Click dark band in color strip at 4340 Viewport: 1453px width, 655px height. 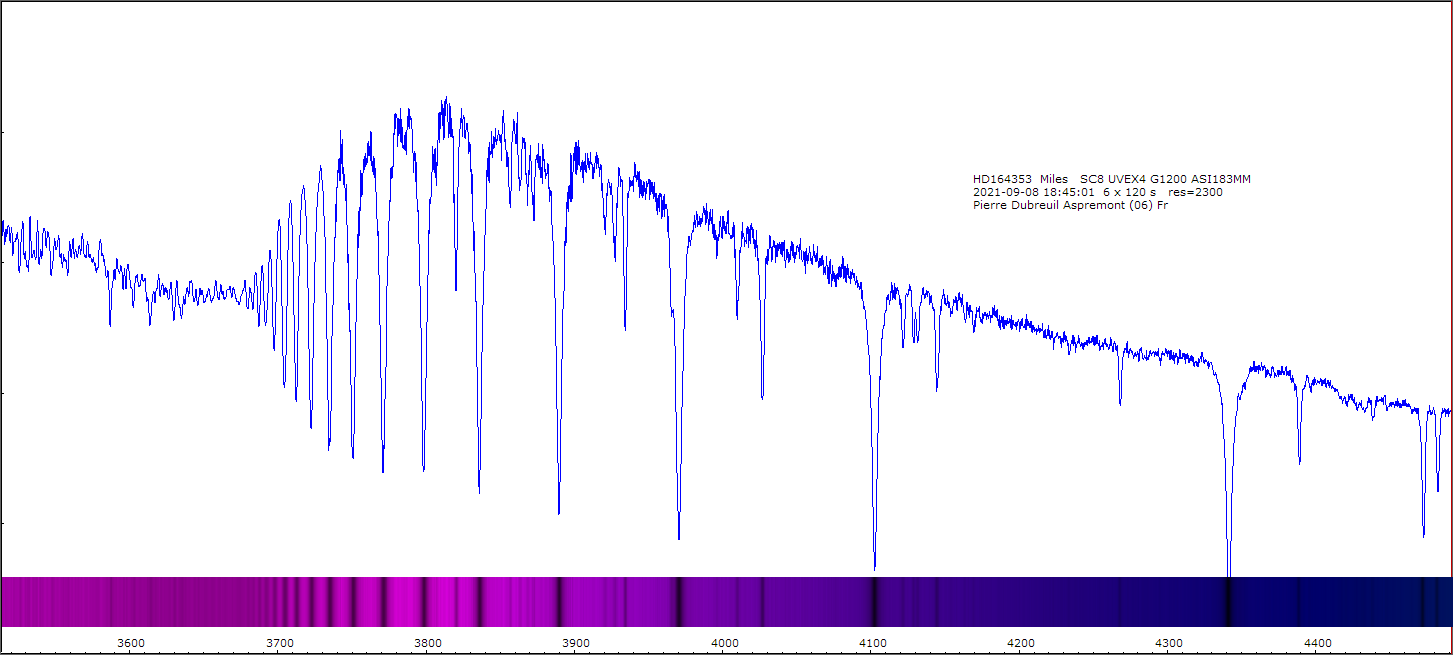[1228, 602]
